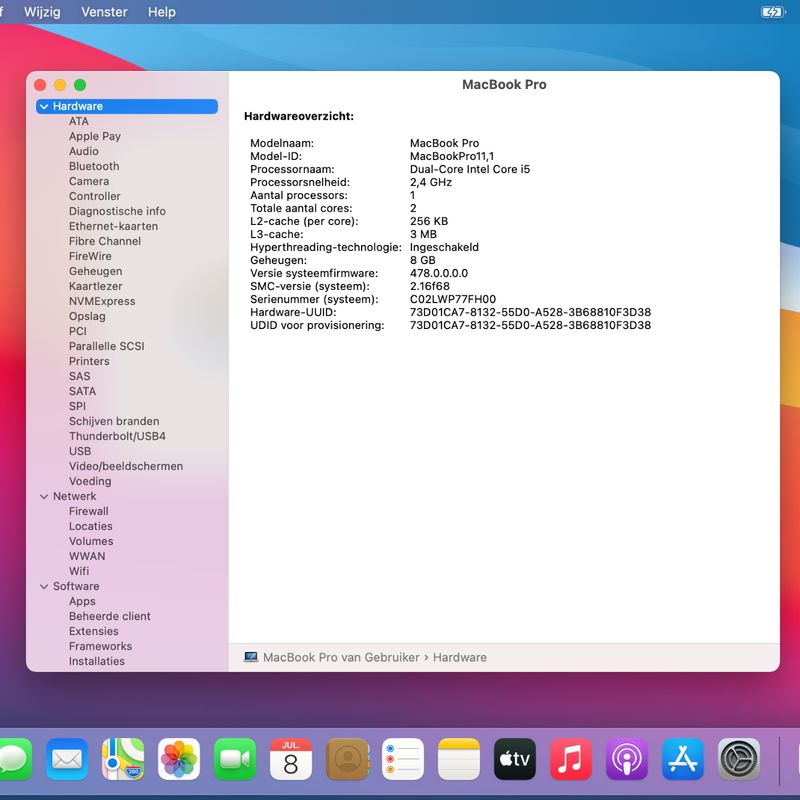
Task: Select Schijven branden in sidebar
Action: click(x=114, y=421)
